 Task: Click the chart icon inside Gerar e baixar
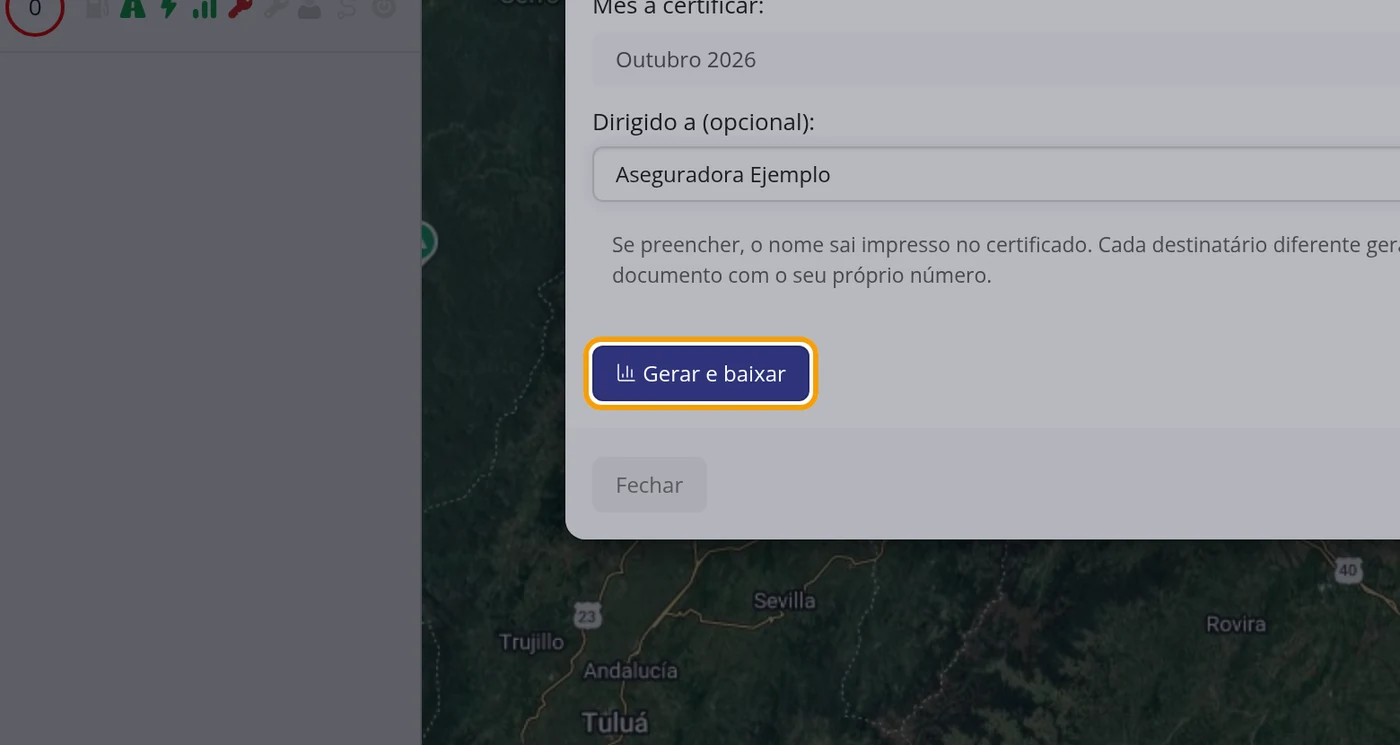coord(626,373)
